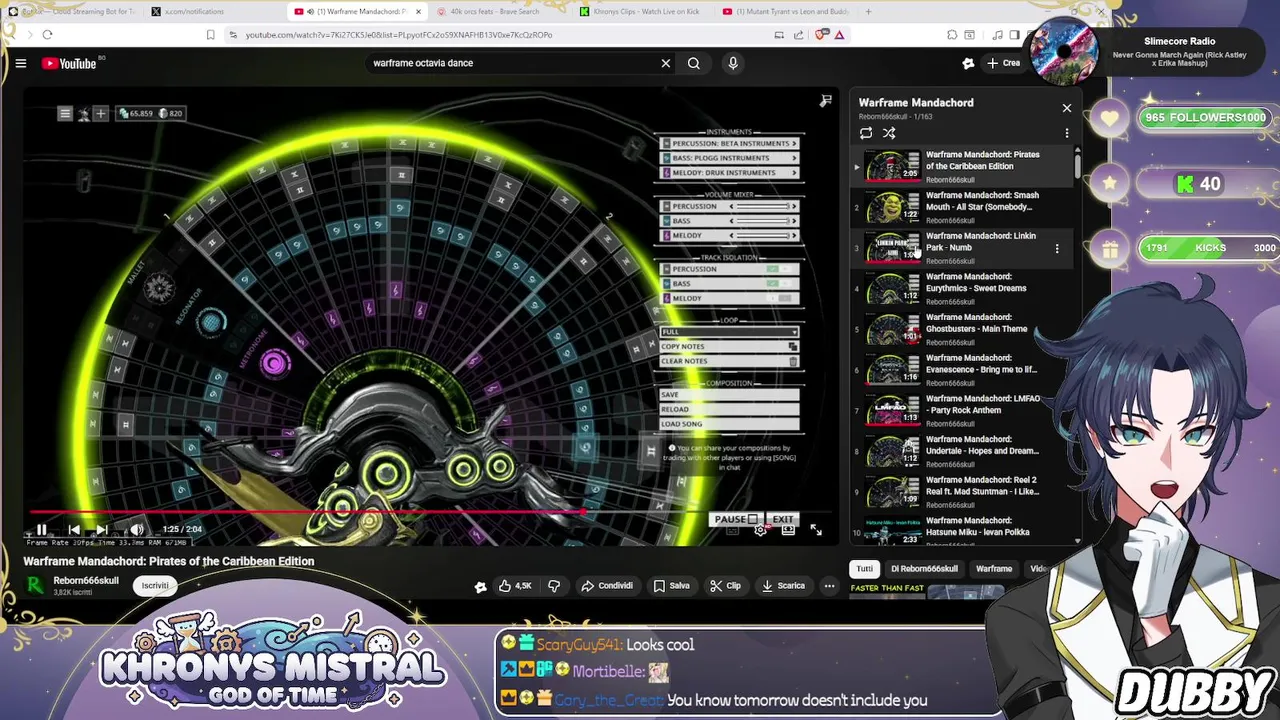Raise Melody volume with right arrow
This screenshot has height=720, width=1280.
(x=794, y=236)
